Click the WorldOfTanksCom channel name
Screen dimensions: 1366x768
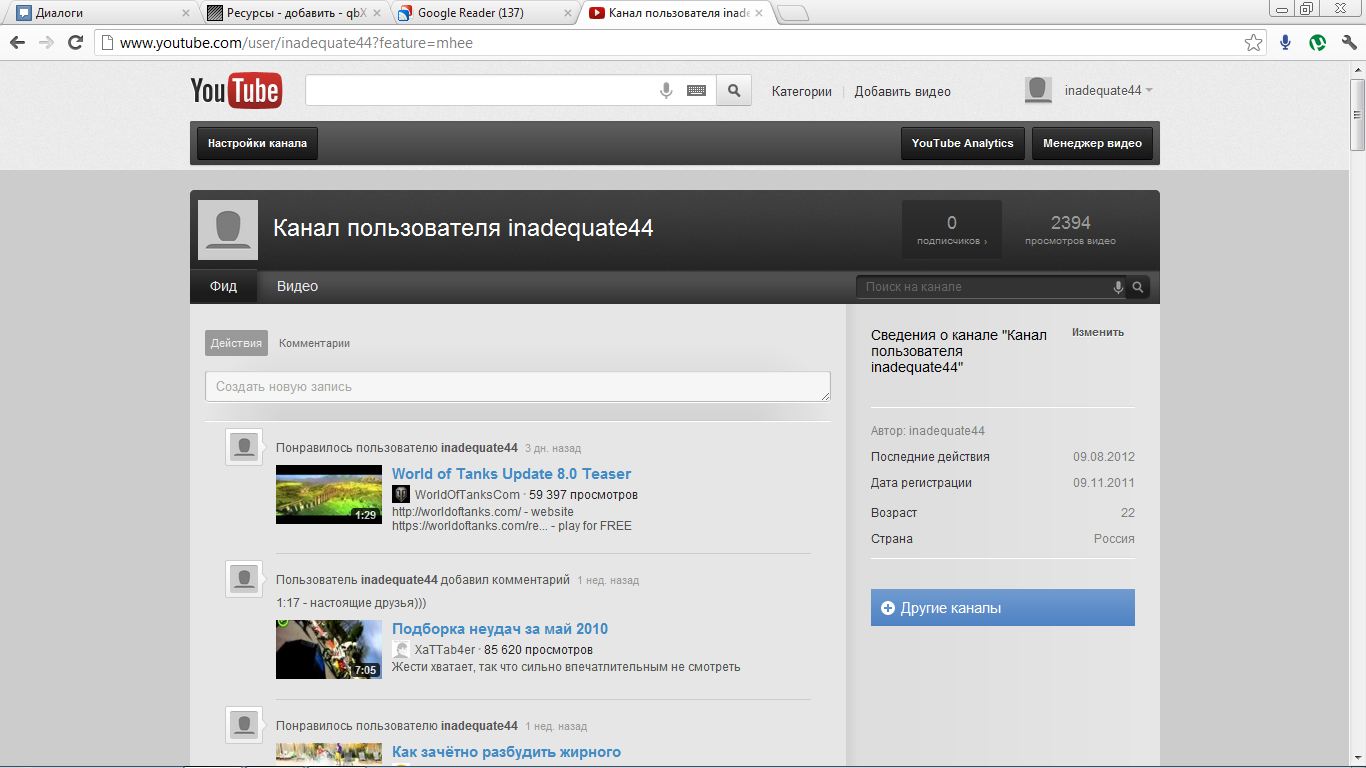pyautogui.click(x=467, y=495)
